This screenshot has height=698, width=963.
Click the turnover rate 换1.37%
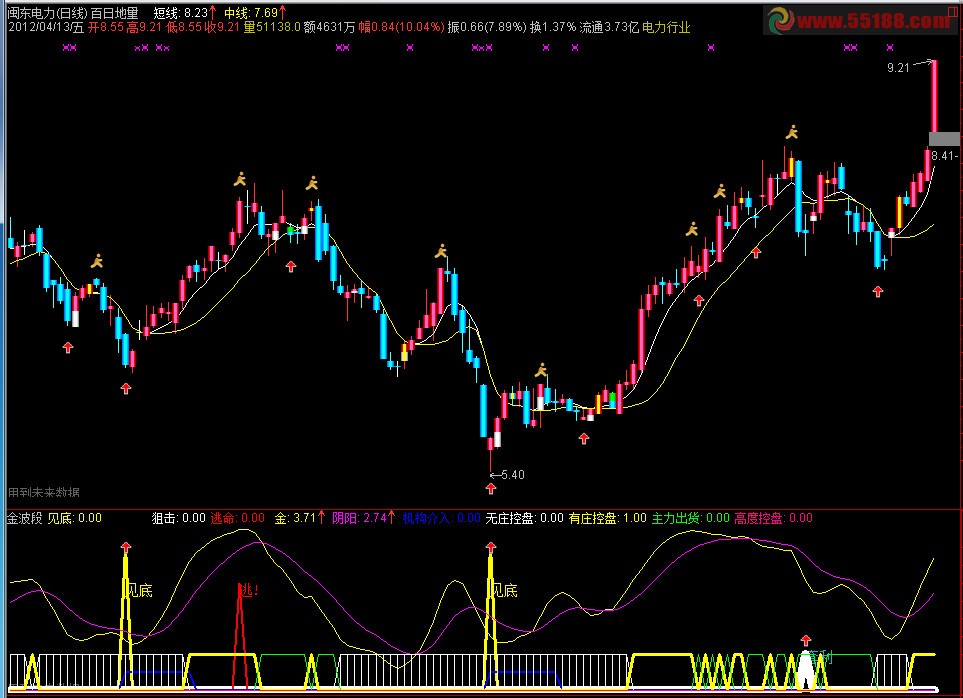[553, 27]
